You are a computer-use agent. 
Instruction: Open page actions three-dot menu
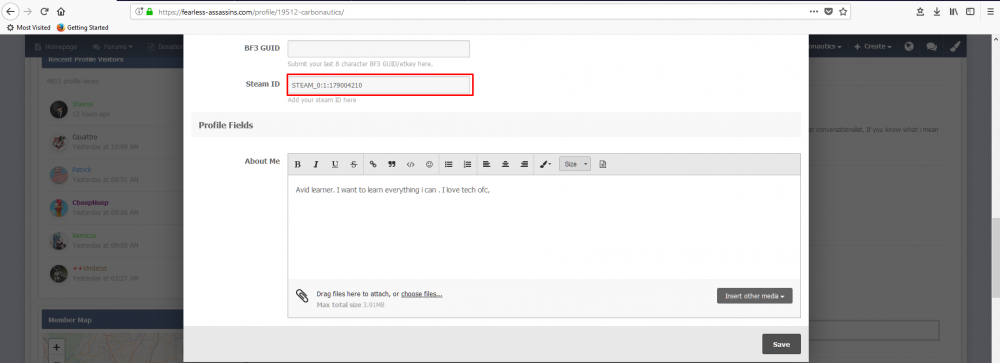(x=814, y=11)
